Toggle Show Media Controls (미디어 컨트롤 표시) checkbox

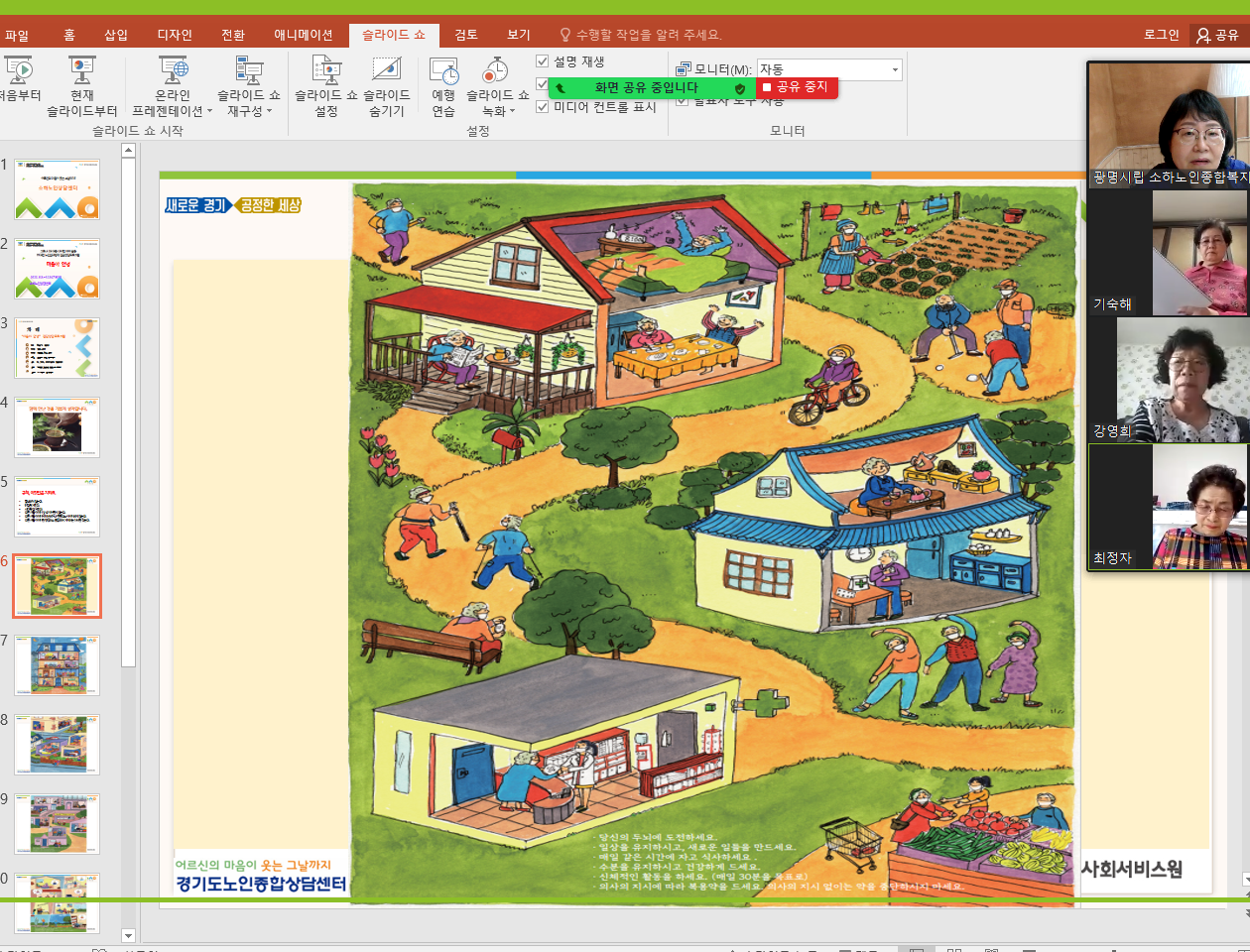(543, 107)
